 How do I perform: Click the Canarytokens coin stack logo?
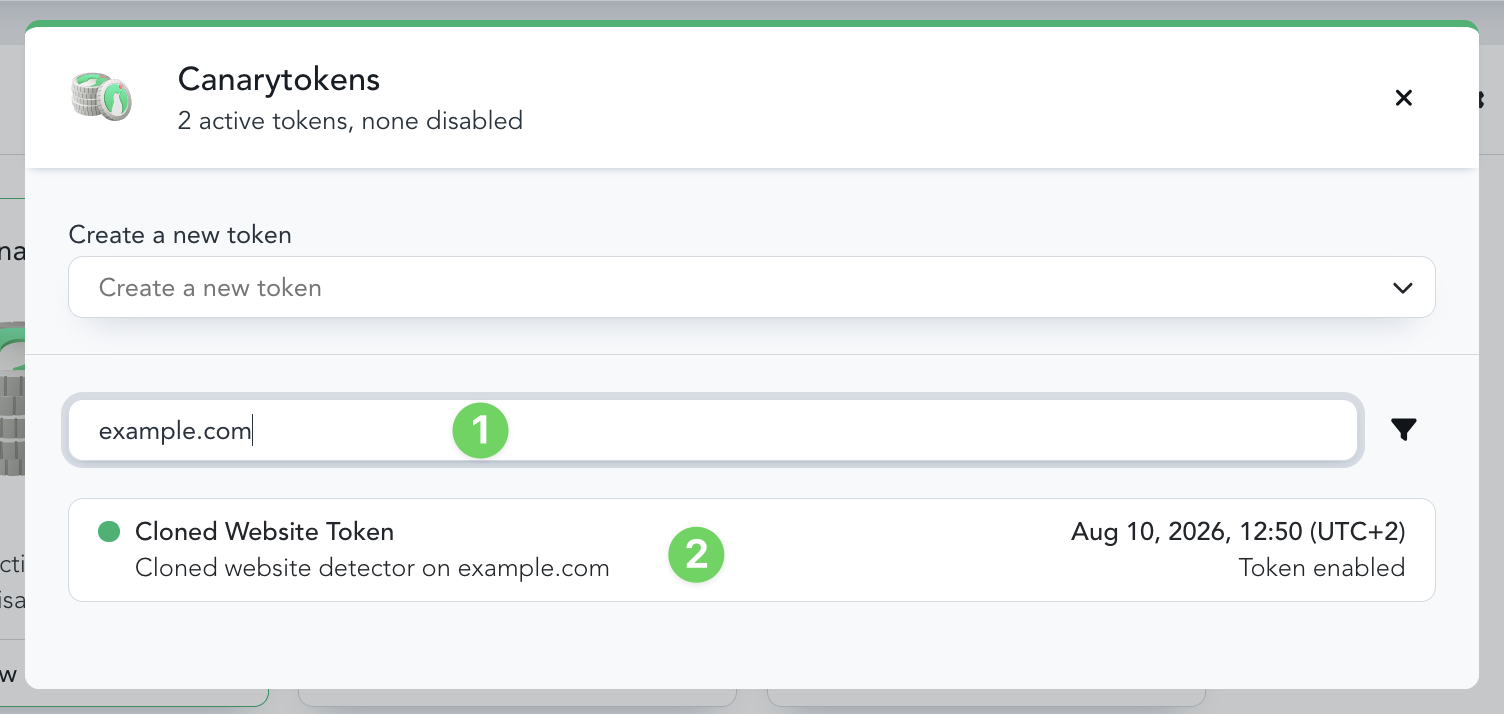[x=101, y=98]
